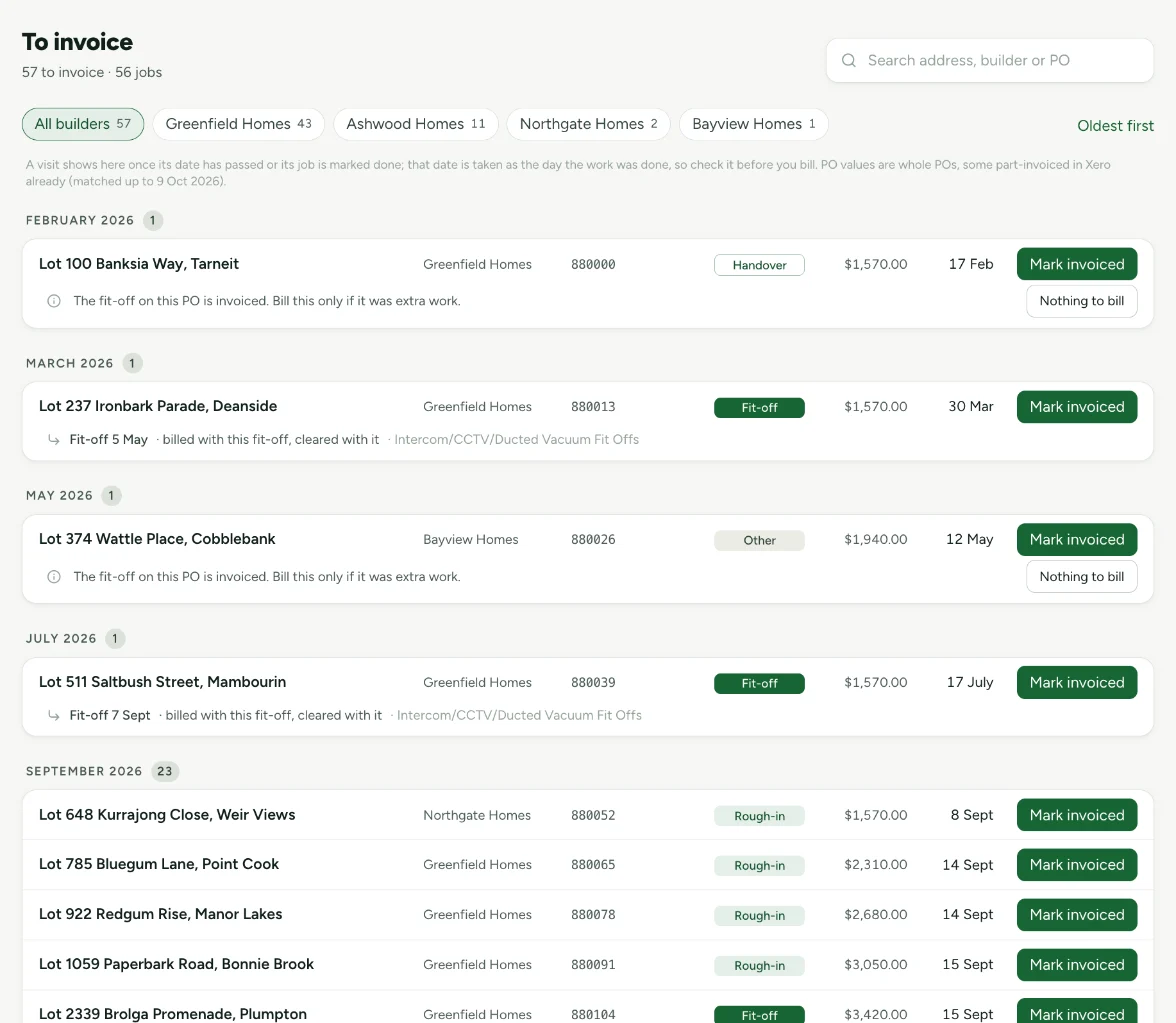Viewport: 1176px width, 1023px height.
Task: Focus the search address, builder or PO field
Action: click(989, 60)
